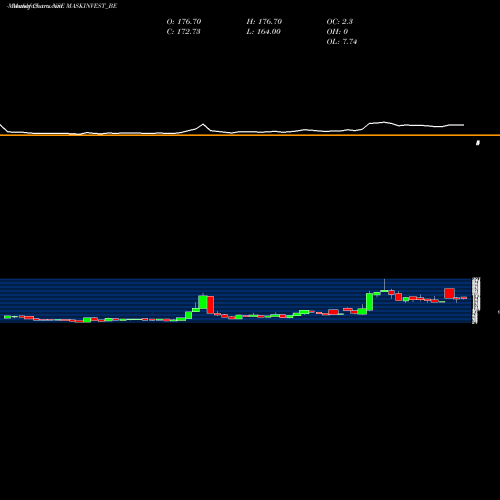Screen dimensions: 500x500
Task: Click the 'OL: 7.74' value
Action: pyautogui.click(x=342, y=42)
